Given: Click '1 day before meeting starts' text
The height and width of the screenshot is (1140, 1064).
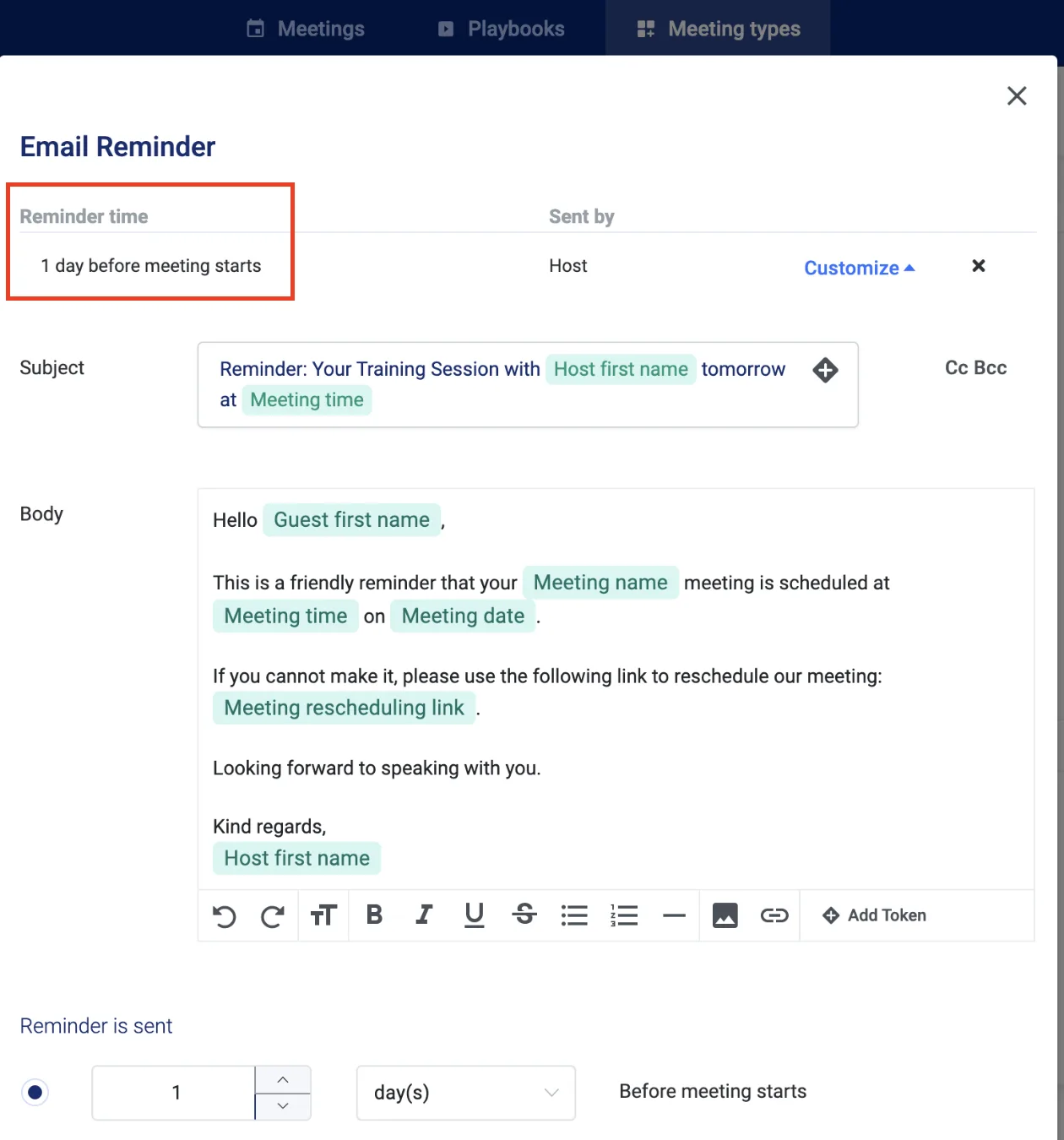Looking at the screenshot, I should click(x=151, y=266).
